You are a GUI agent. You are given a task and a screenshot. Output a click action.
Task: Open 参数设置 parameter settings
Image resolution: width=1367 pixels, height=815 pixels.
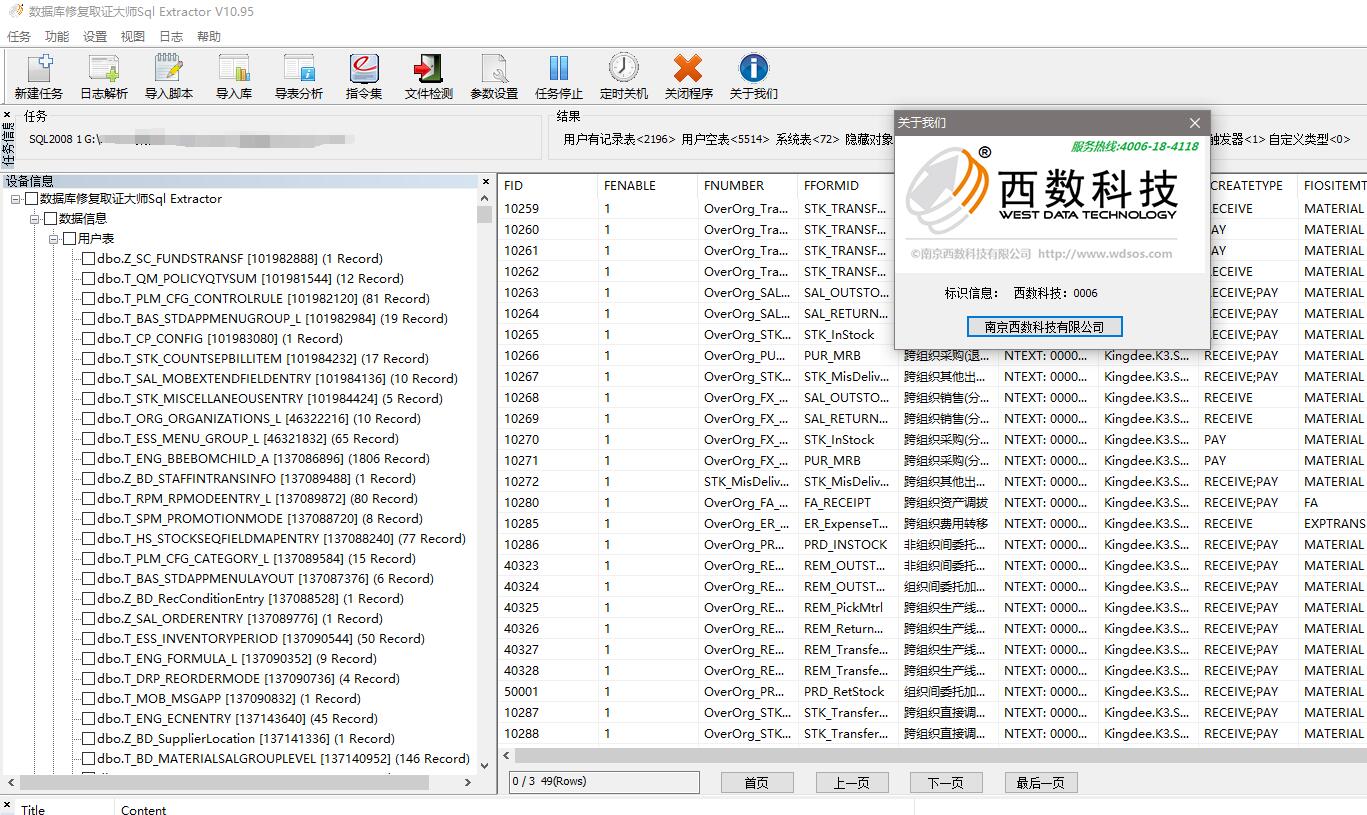point(494,77)
